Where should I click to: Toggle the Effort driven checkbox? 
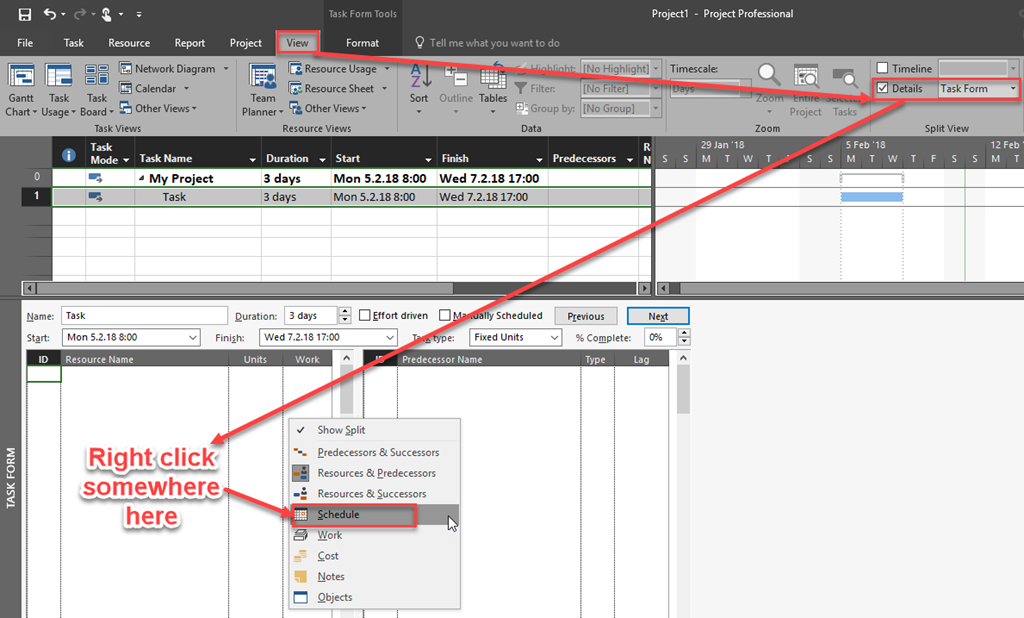pyautogui.click(x=365, y=316)
